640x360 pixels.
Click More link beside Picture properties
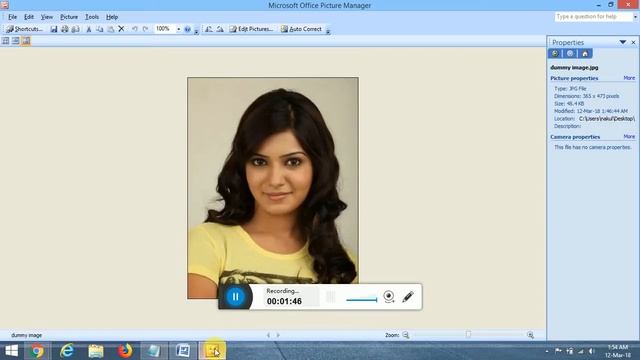click(x=629, y=78)
